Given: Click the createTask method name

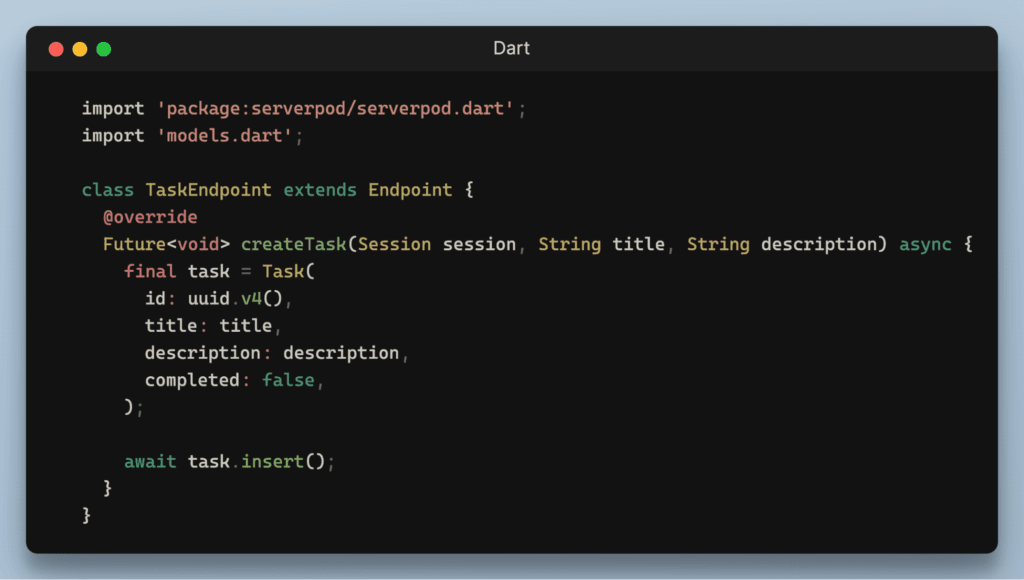Looking at the screenshot, I should click(293, 244).
